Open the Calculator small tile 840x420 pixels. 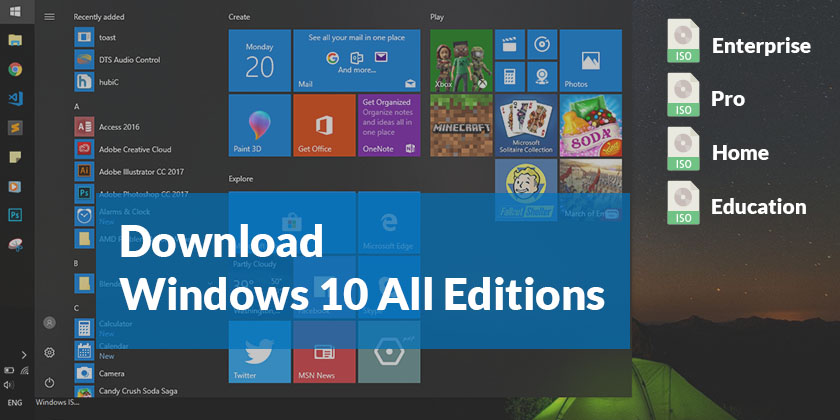(x=509, y=77)
